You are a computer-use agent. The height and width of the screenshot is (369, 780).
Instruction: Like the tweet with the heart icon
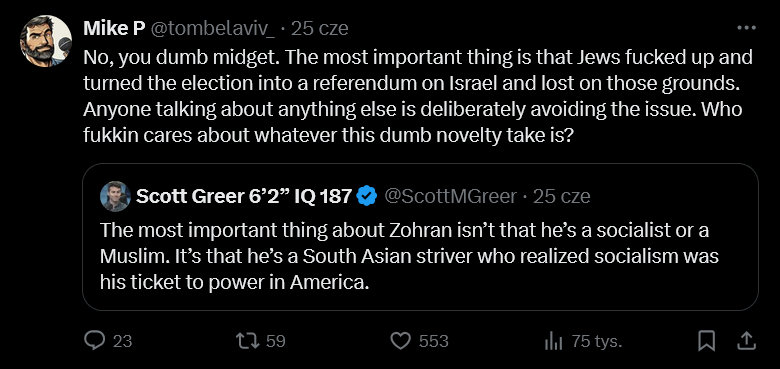400,341
